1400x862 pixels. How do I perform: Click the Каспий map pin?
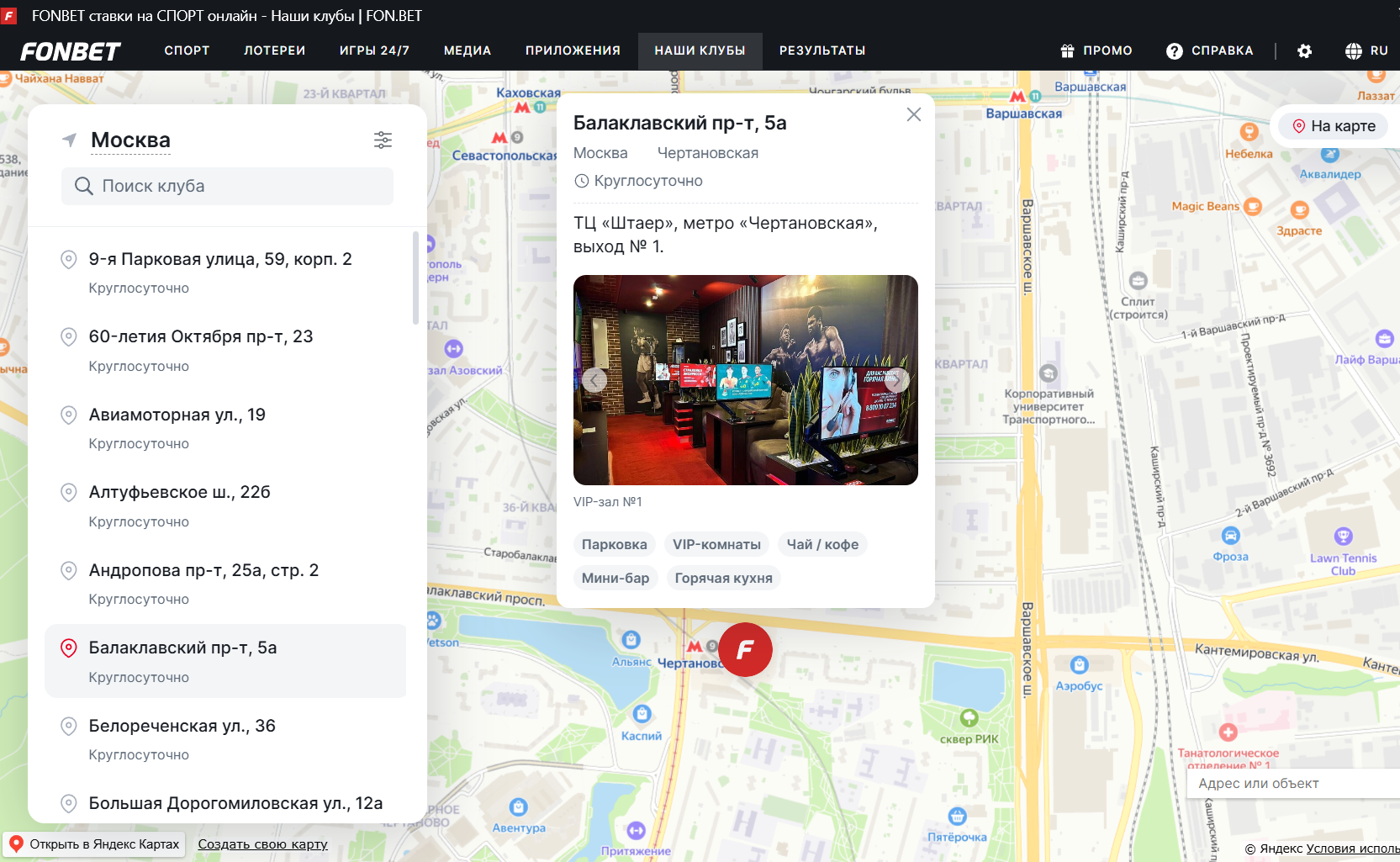[x=642, y=714]
